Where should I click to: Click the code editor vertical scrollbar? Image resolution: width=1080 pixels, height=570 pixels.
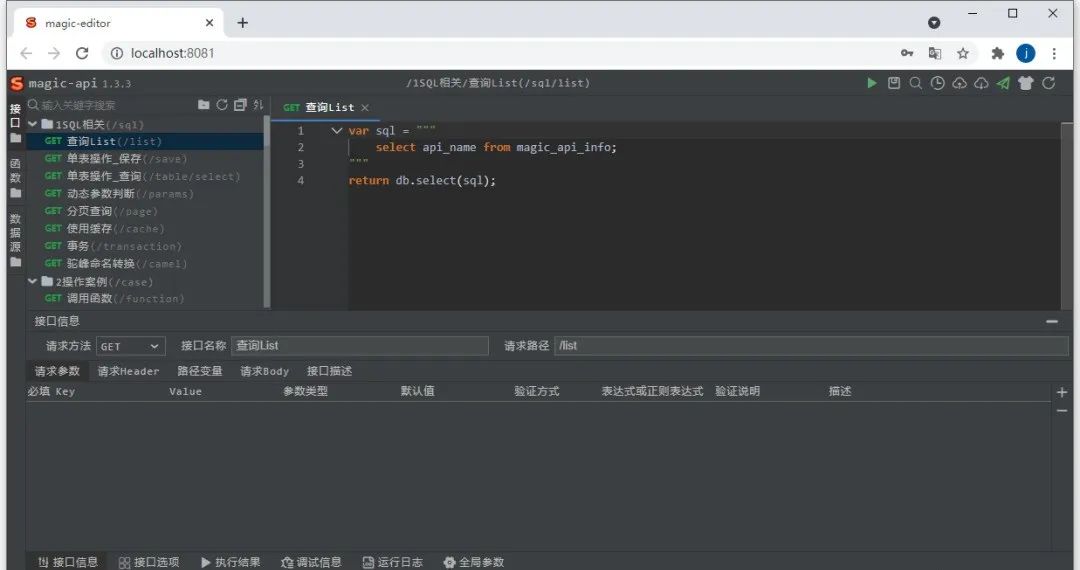pos(1066,215)
